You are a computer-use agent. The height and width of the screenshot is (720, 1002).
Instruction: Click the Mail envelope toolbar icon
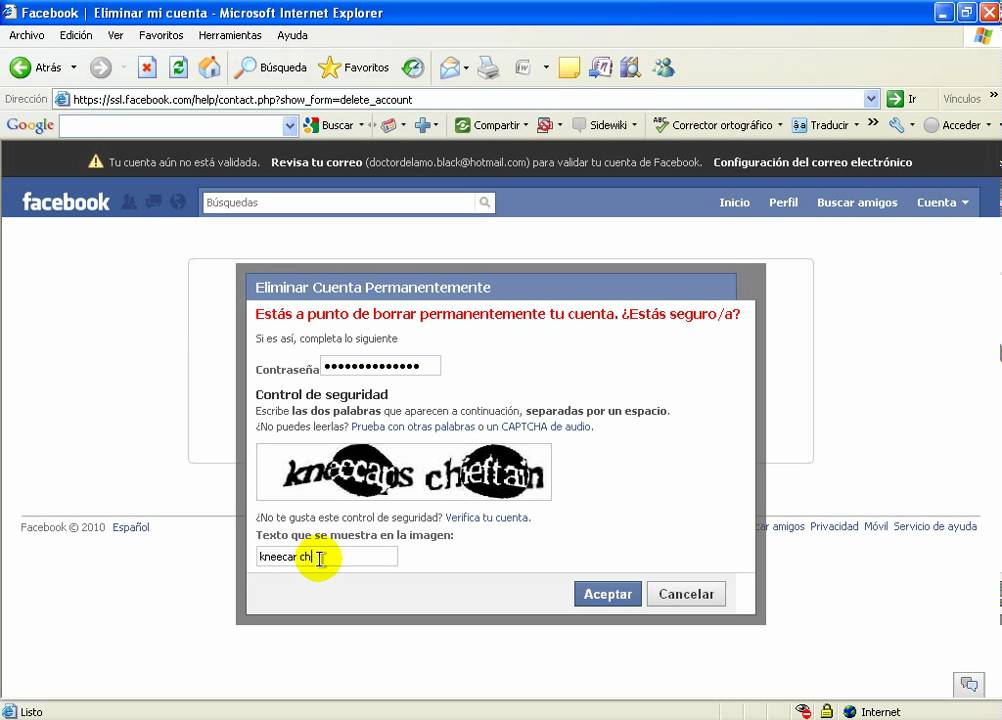click(x=450, y=67)
